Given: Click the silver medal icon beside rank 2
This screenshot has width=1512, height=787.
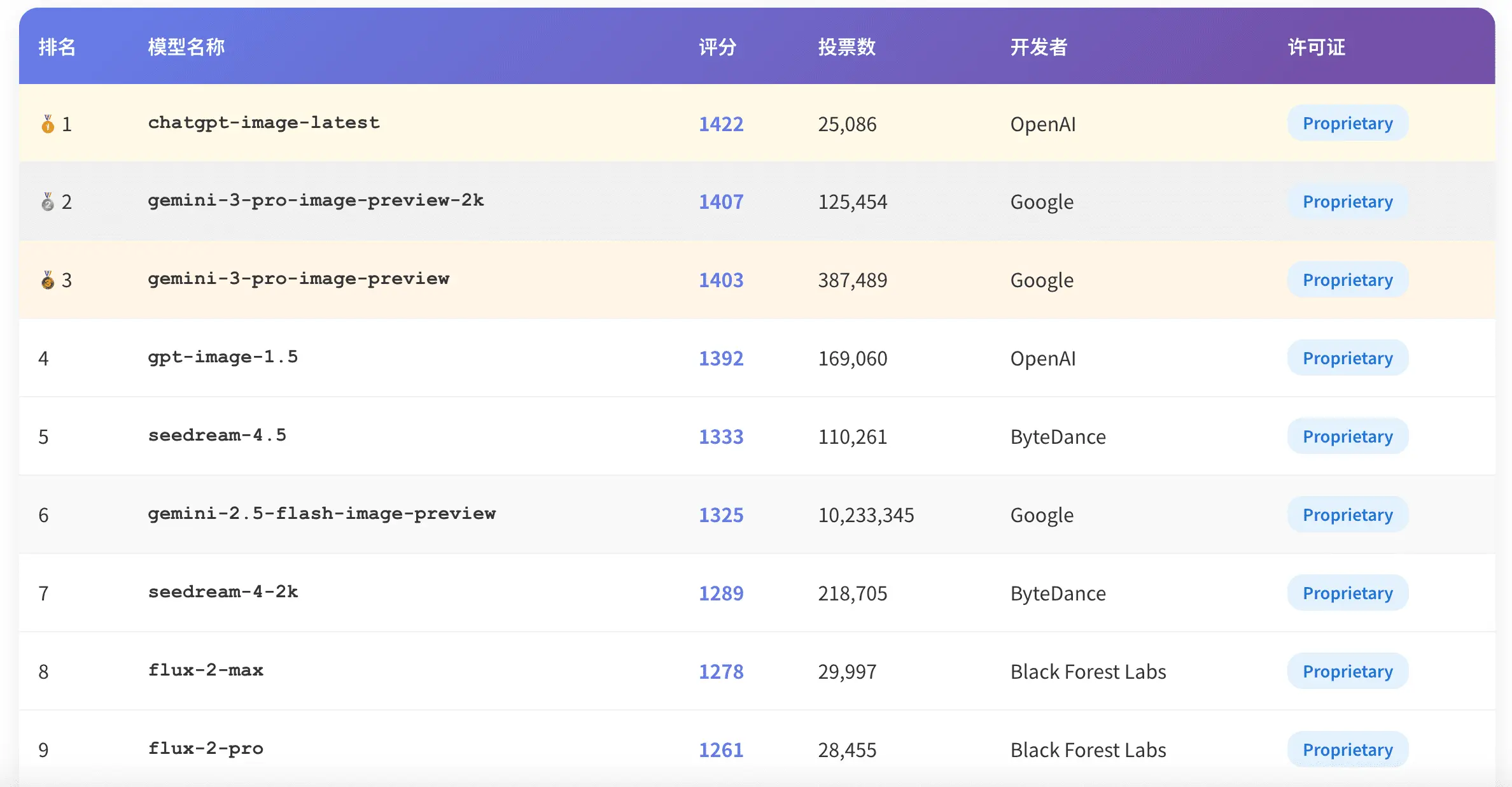Looking at the screenshot, I should click(x=48, y=202).
